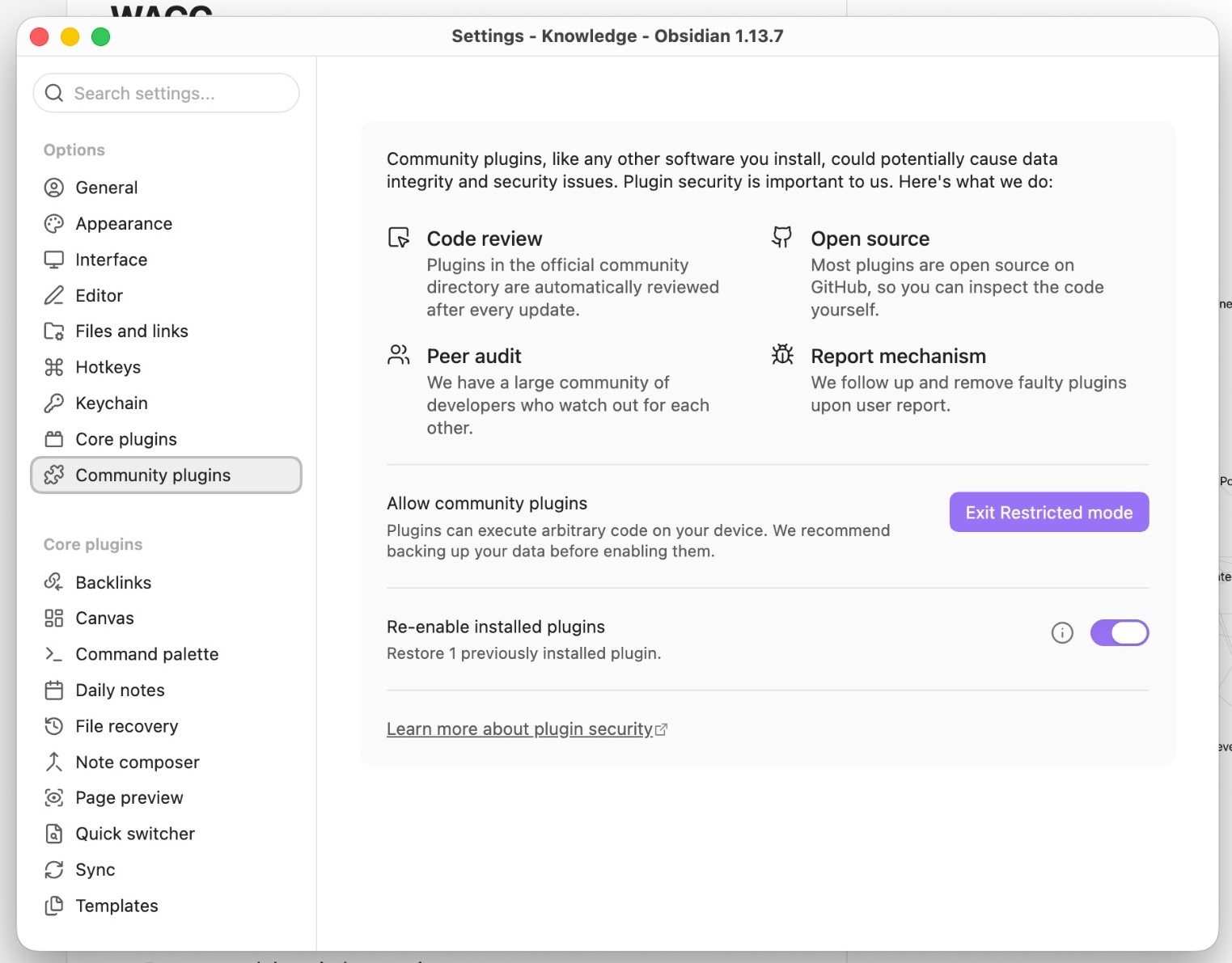Open the Editor settings tab

pyautogui.click(x=166, y=296)
